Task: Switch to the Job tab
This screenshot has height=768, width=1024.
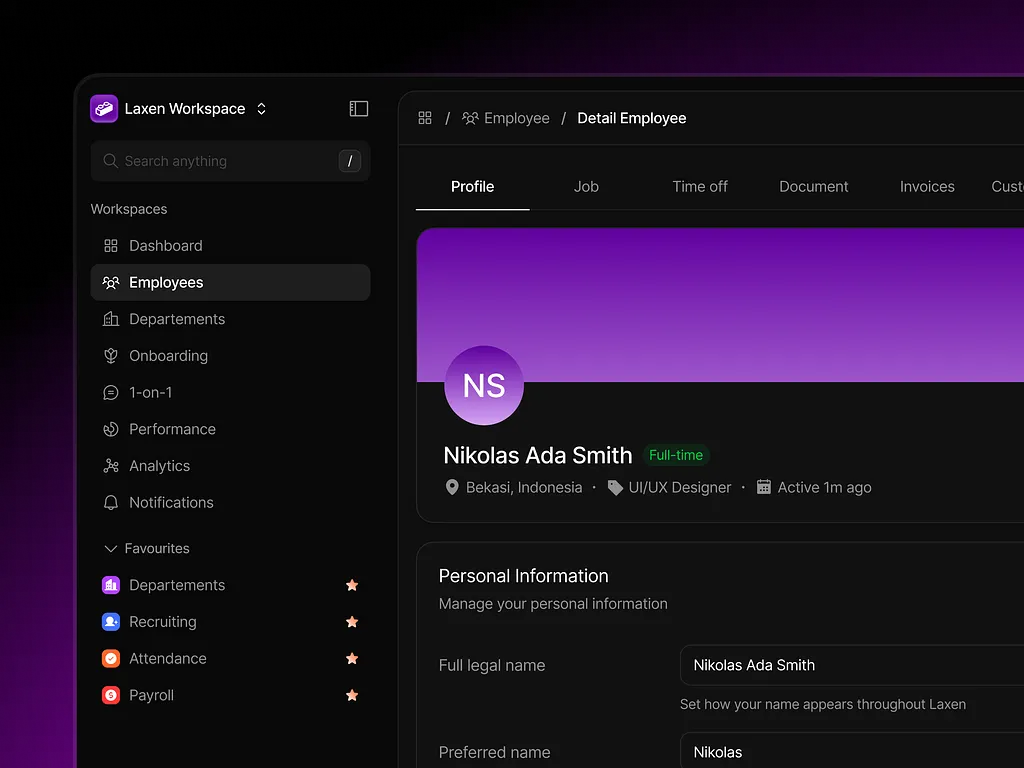Action: [586, 187]
